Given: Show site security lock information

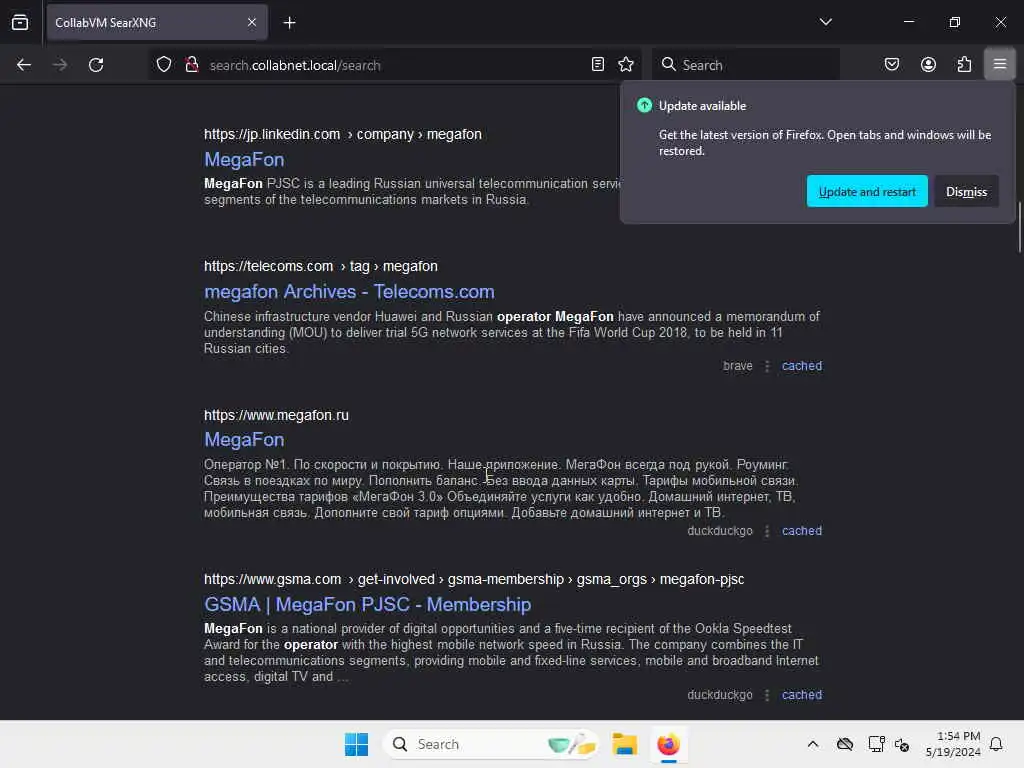Looking at the screenshot, I should (x=191, y=65).
